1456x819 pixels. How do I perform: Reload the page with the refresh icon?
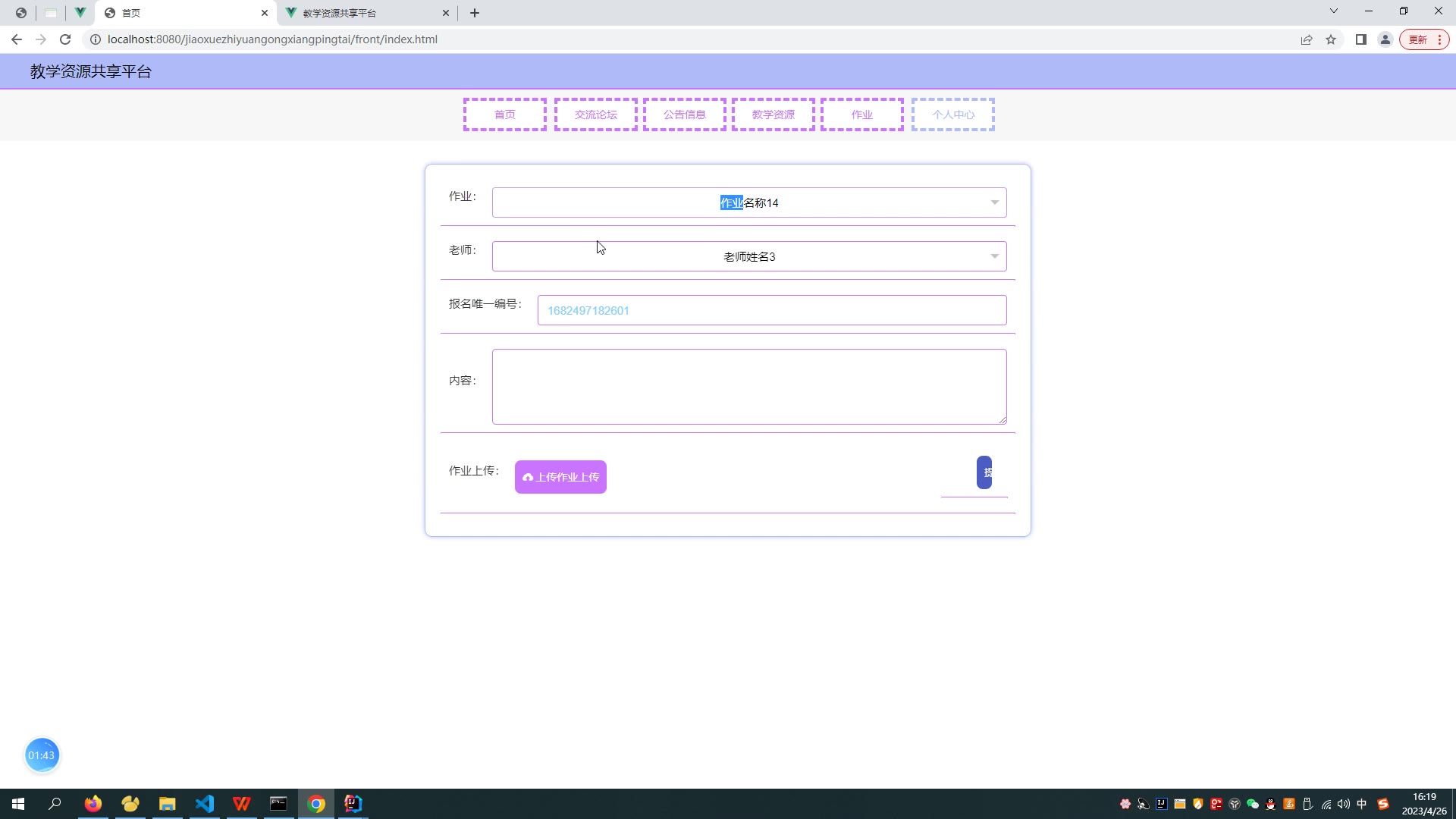pos(65,39)
